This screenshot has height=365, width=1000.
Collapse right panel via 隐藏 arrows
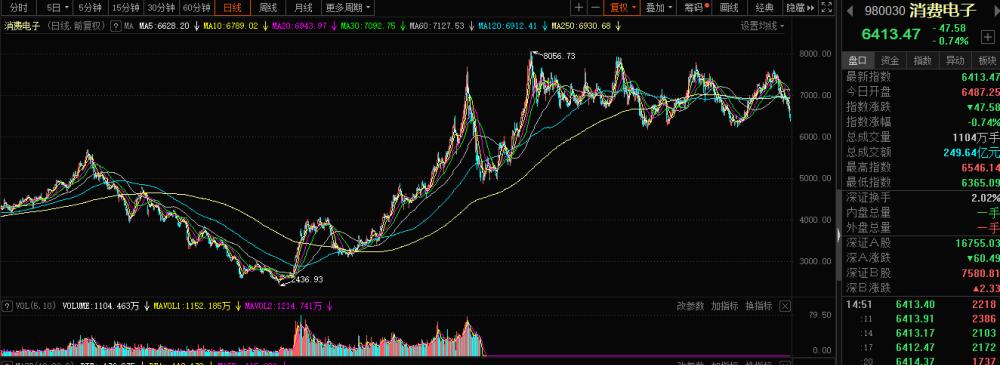[x=800, y=8]
